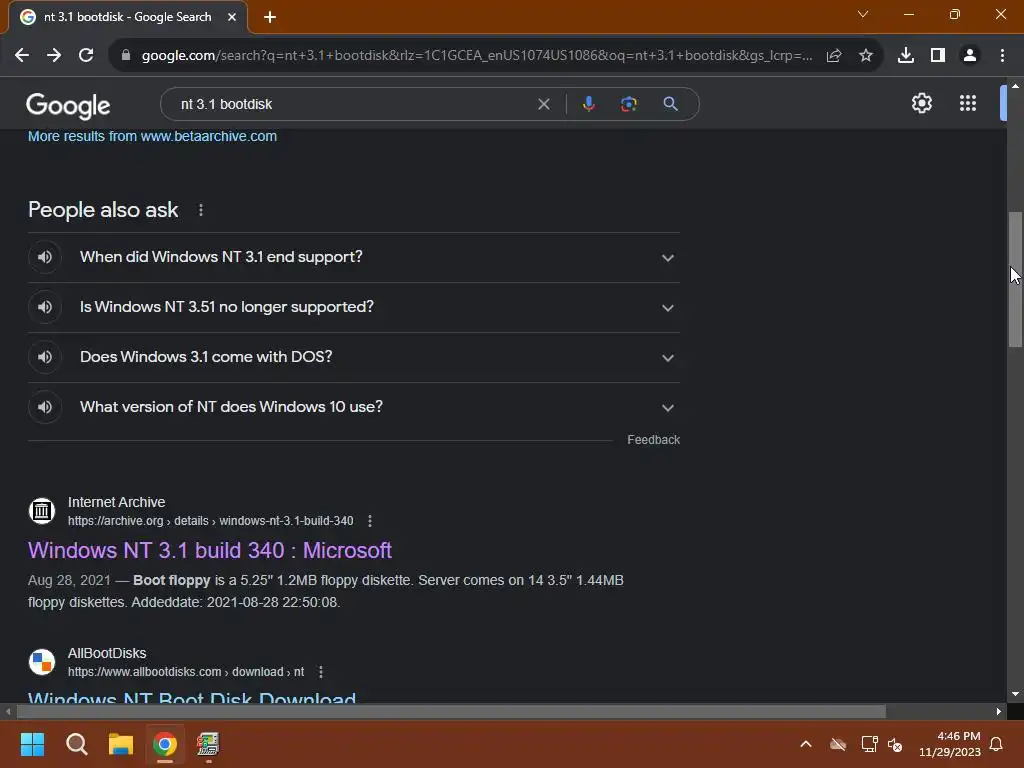Open Google quick settings gear
Image resolution: width=1024 pixels, height=768 pixels.
coord(921,103)
